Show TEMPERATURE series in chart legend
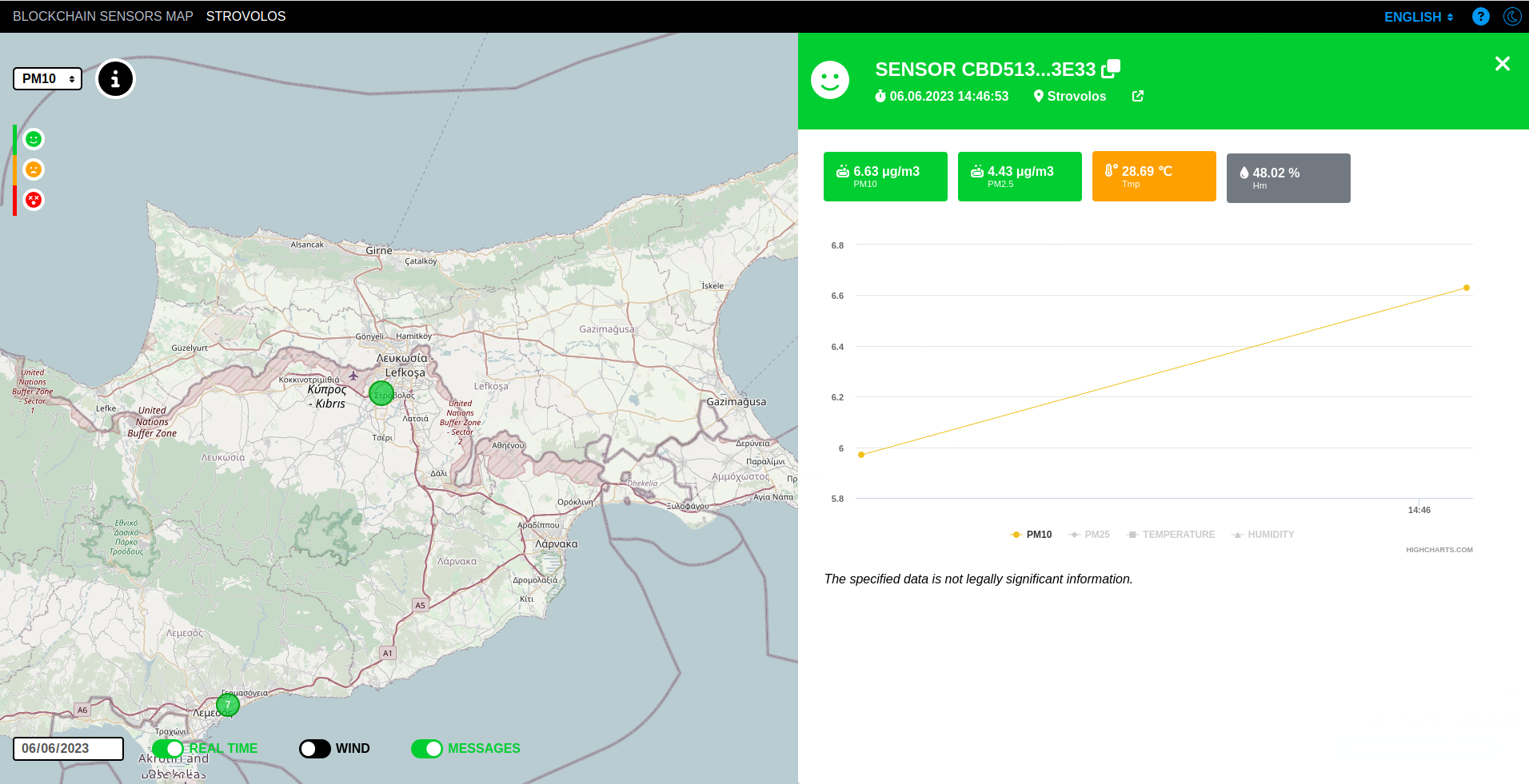Screen dimensions: 1529x784 1171,535
